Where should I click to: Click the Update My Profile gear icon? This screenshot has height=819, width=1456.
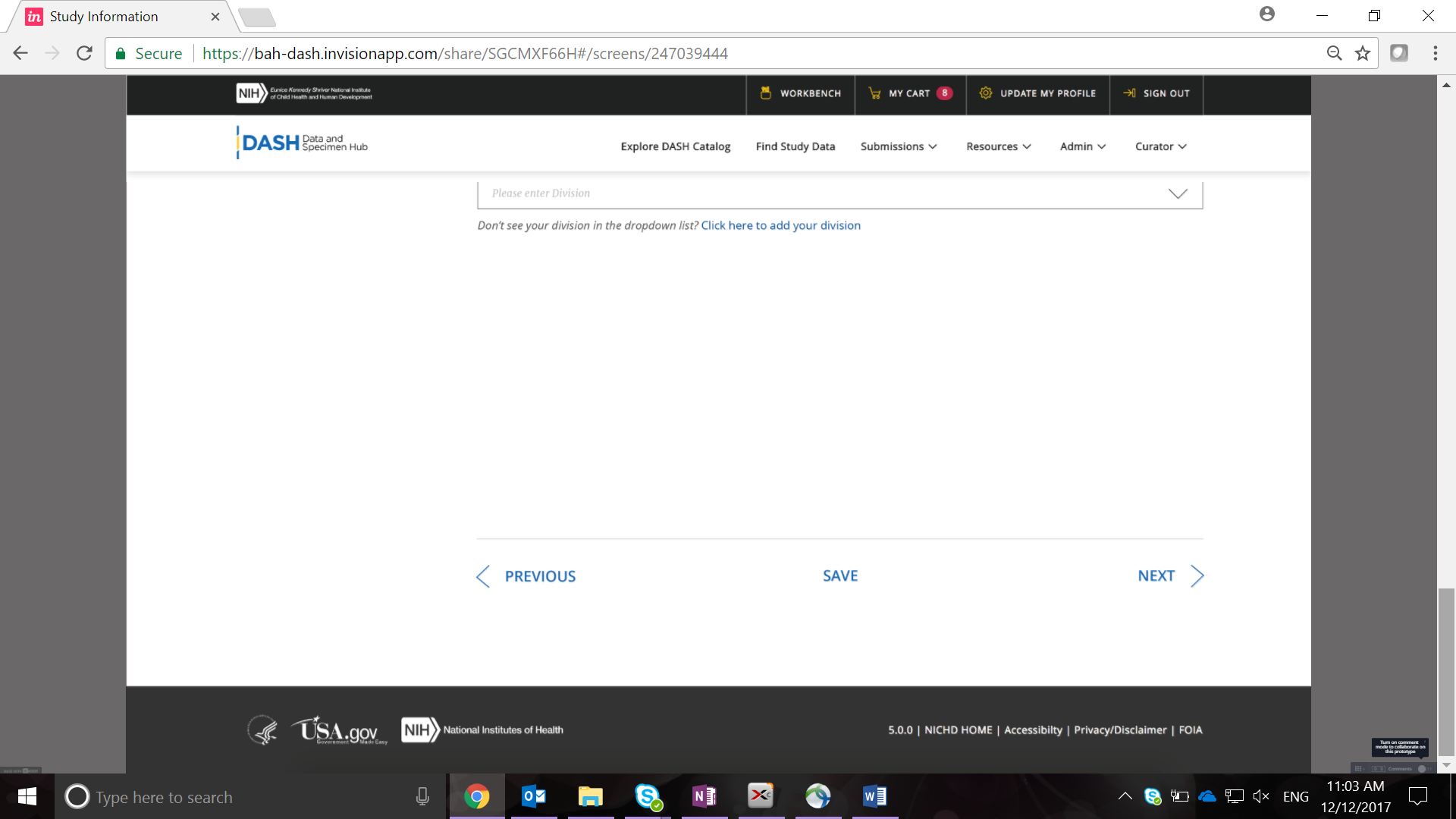tap(985, 93)
